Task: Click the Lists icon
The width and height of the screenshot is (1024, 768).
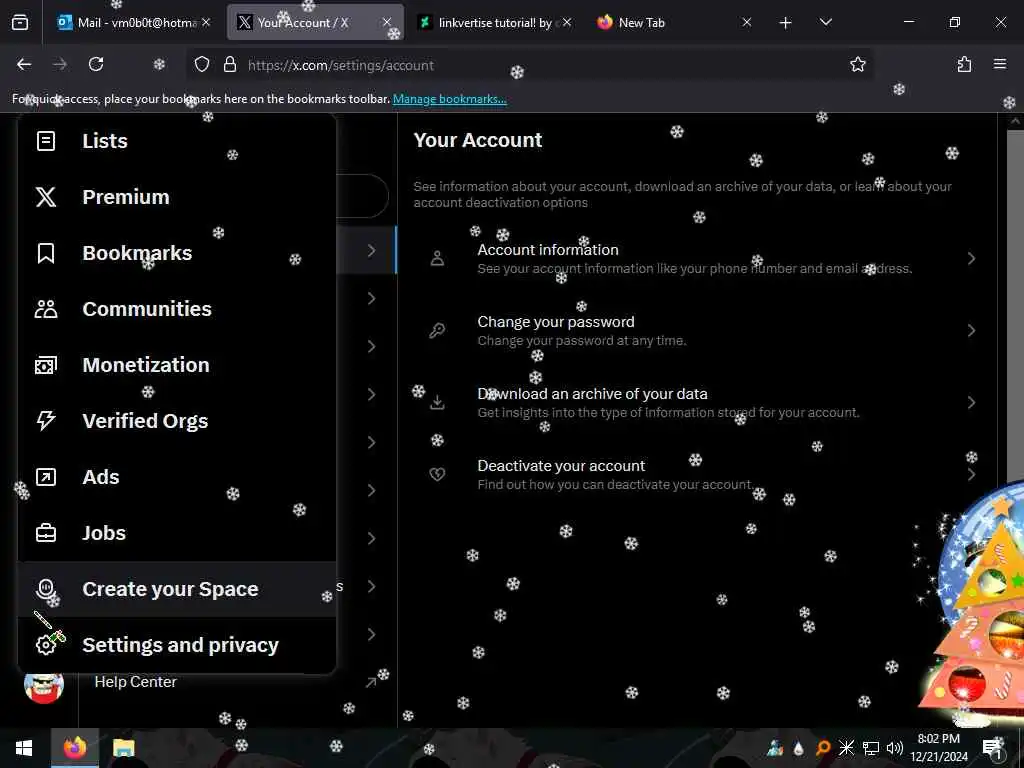Action: coord(46,141)
